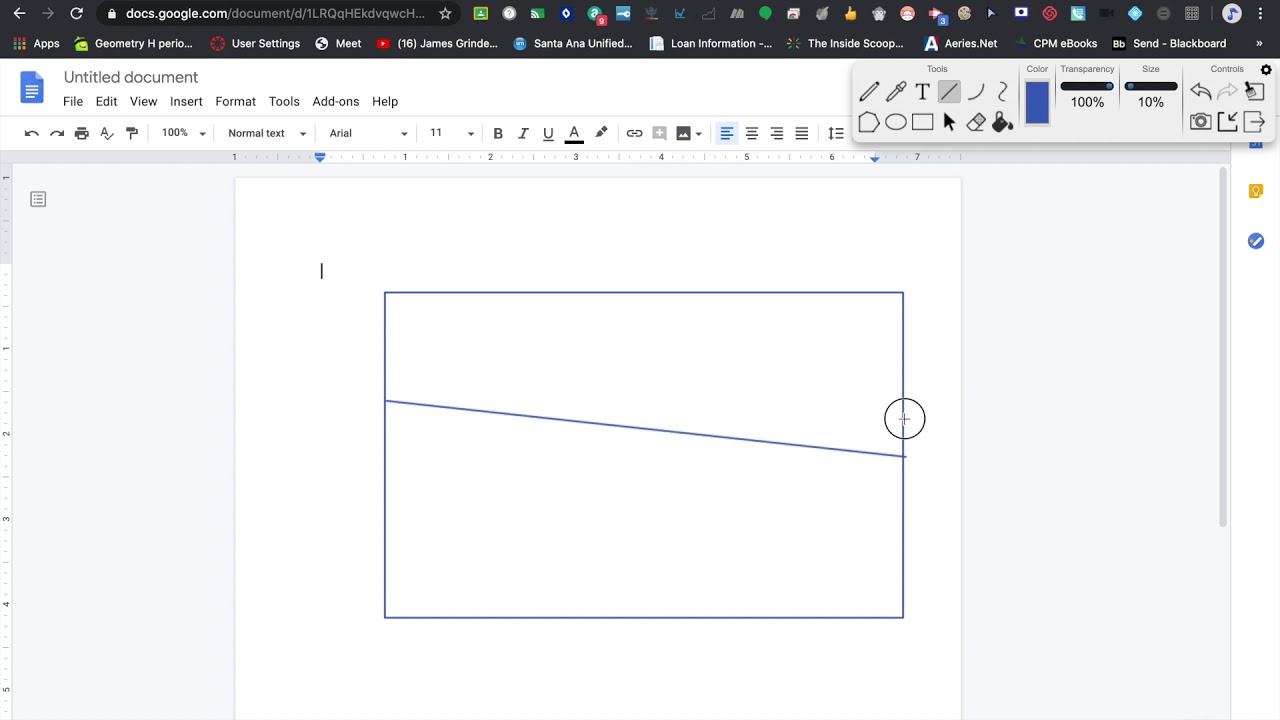This screenshot has width=1280, height=720.
Task: Take a screenshot with the camera icon
Action: click(x=1200, y=122)
